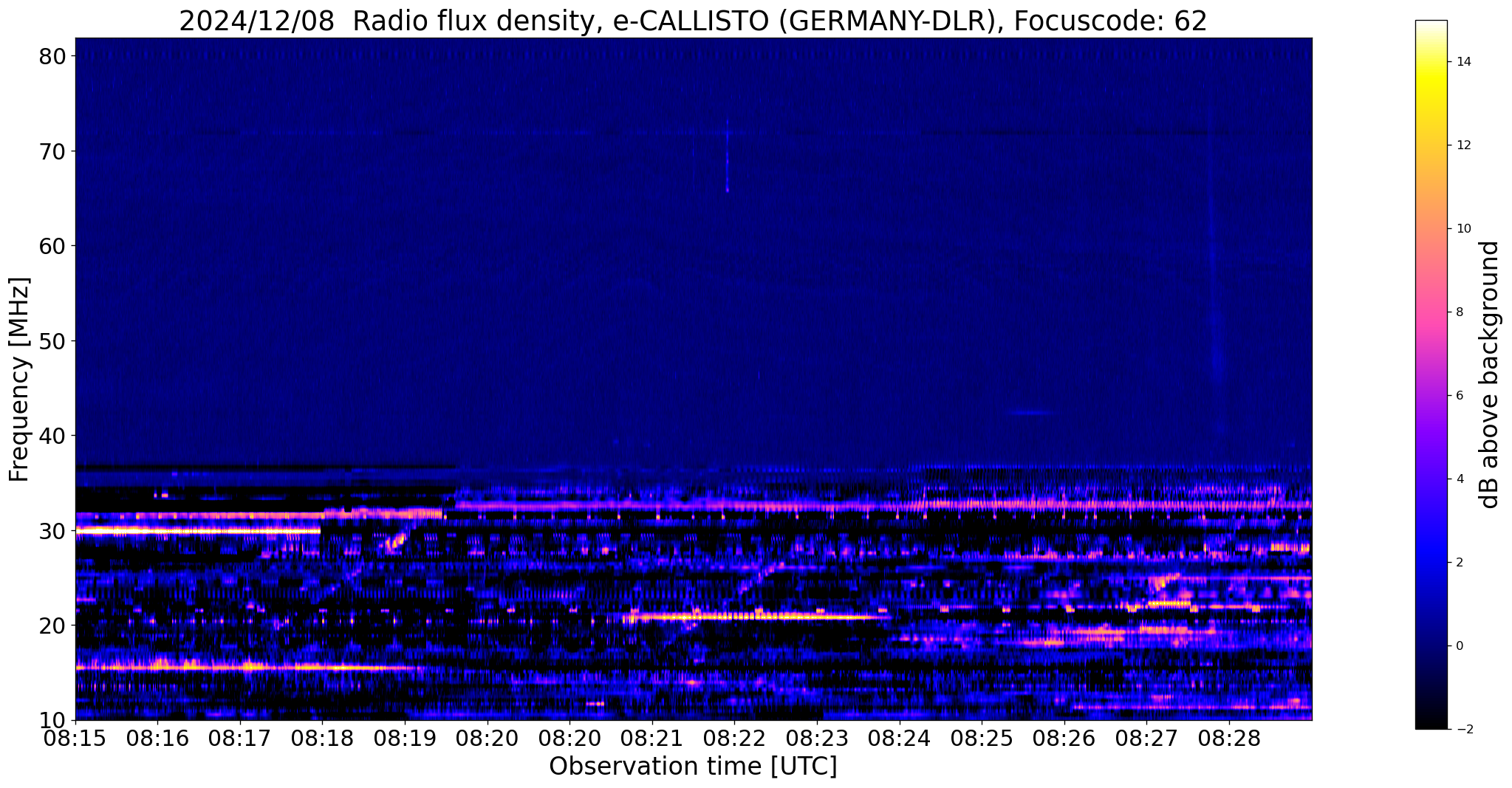Click colorbar tick label 12
Screen dimensions: 1512x788
tap(1463, 145)
